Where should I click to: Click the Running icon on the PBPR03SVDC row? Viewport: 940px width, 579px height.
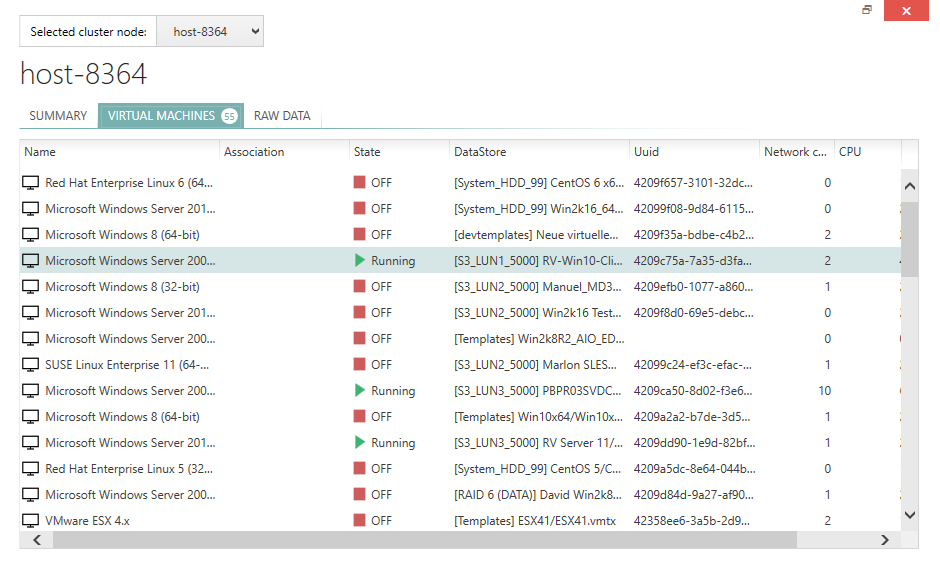357,390
